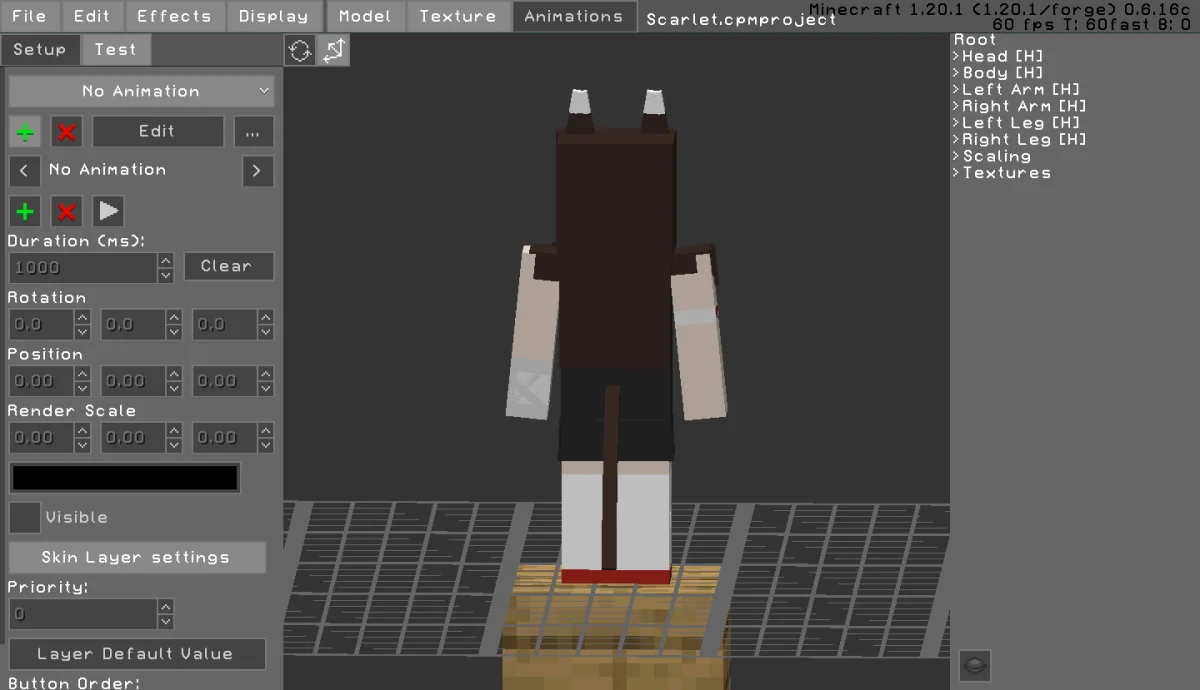
Task: Click the first Render Scale field
Action: (42, 438)
